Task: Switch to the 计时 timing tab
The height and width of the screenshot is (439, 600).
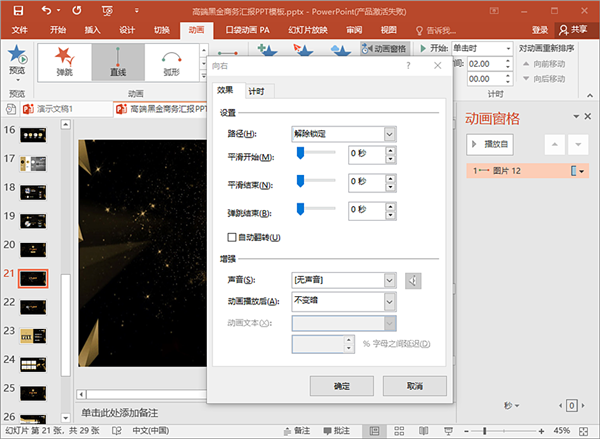Action: (x=256, y=91)
